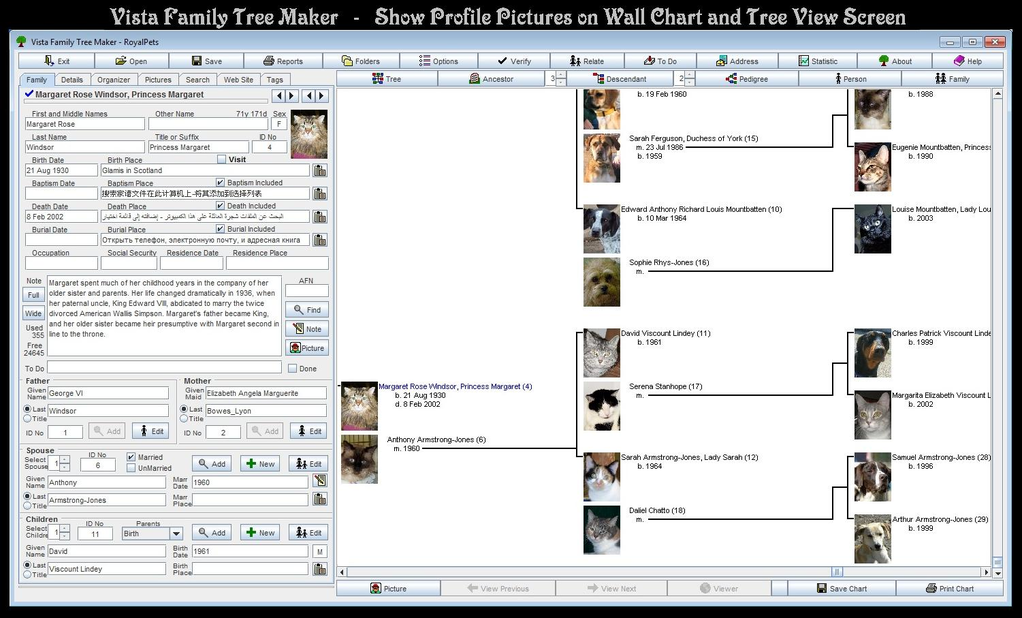1022x618 pixels.
Task: Open the Folders toolbar item
Action: (x=361, y=61)
